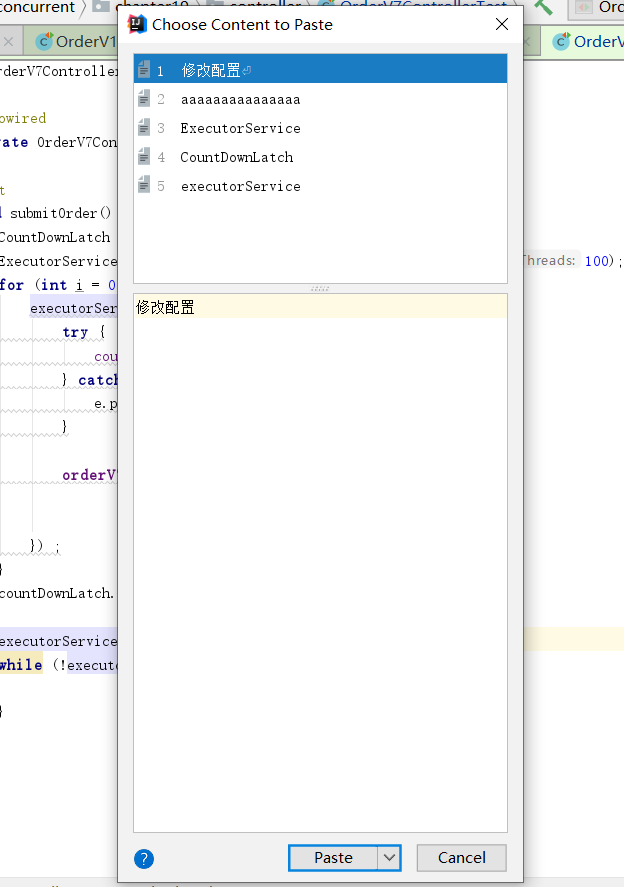Screen dimensions: 624x887
Task: Click the splitter handle between list and preview
Action: 320,289
